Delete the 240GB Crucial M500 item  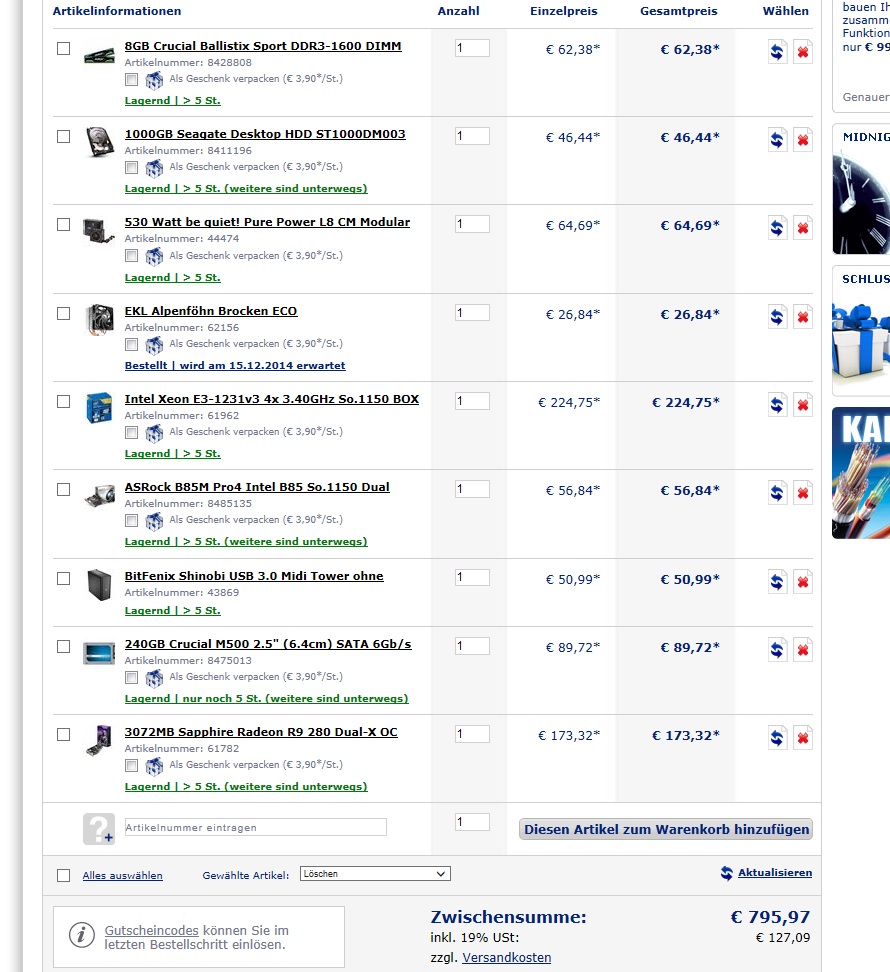803,650
